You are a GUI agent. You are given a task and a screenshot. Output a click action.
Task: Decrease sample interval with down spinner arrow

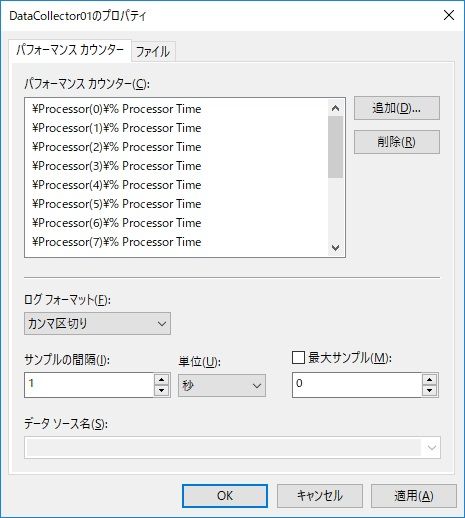(x=162, y=390)
